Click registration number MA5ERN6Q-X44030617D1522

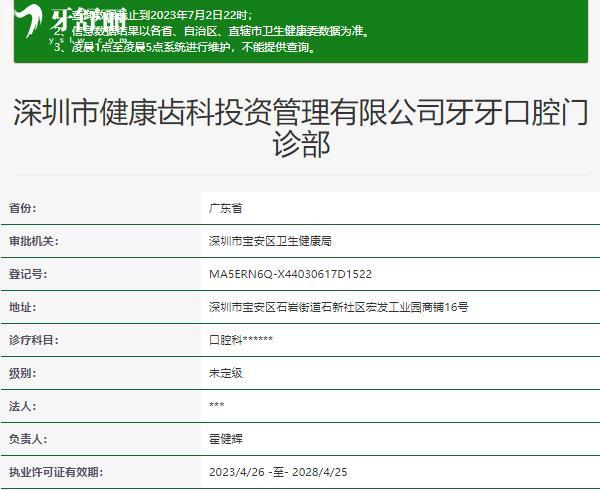pos(290,274)
